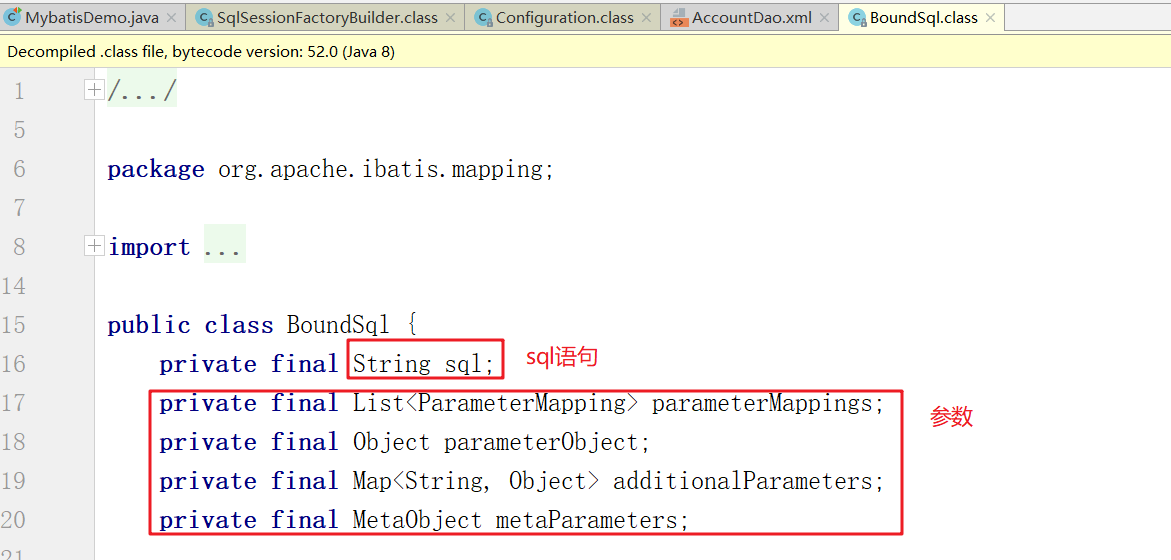Click the folded /.../ comment placeholder

pos(142,91)
